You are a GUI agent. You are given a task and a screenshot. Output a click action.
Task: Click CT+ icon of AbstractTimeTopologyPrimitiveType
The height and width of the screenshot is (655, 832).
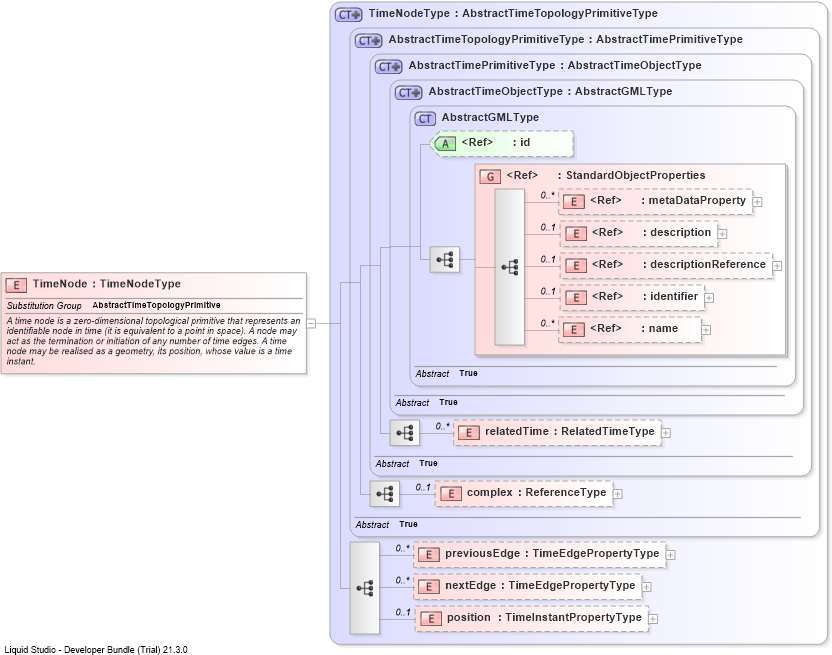[369, 41]
